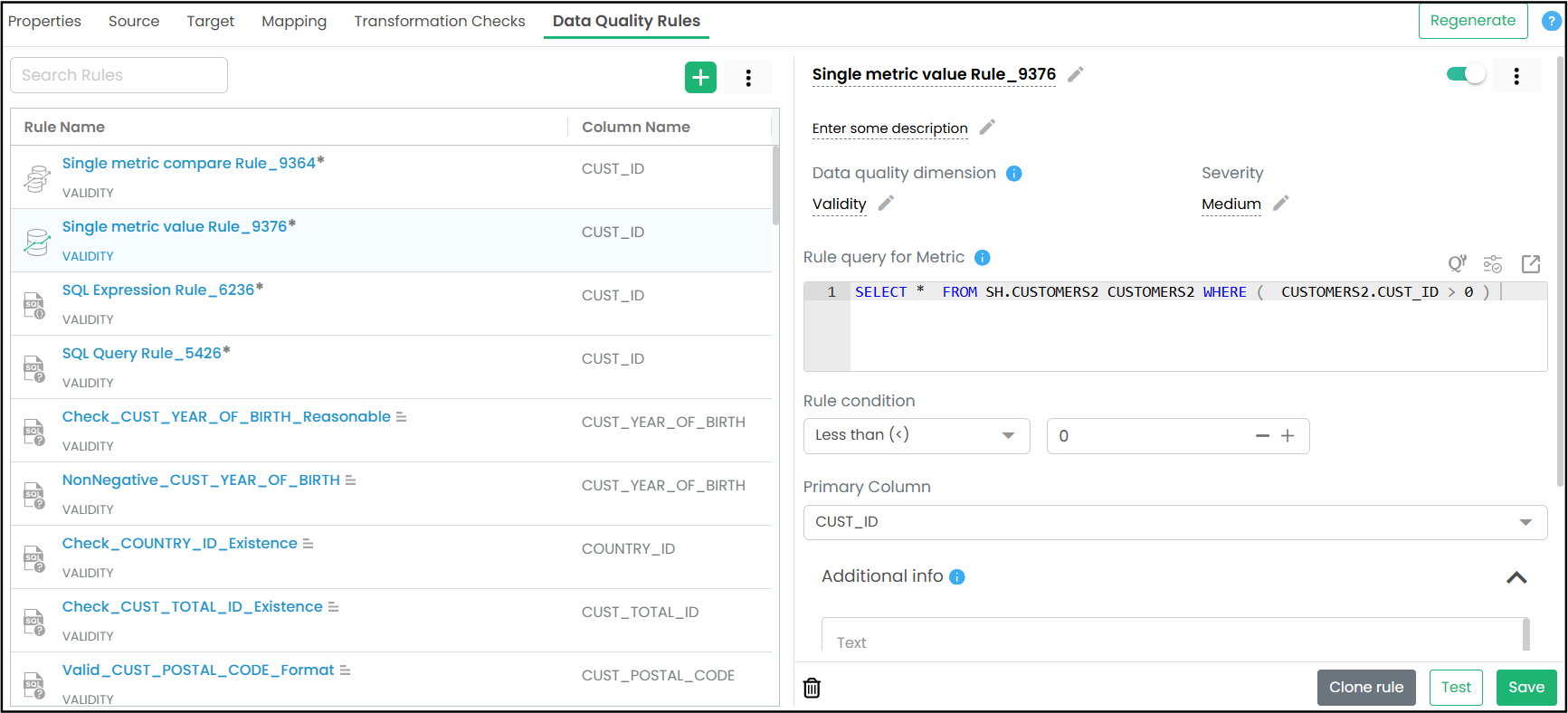
Task: Click the green add rule plus button
Action: (700, 78)
